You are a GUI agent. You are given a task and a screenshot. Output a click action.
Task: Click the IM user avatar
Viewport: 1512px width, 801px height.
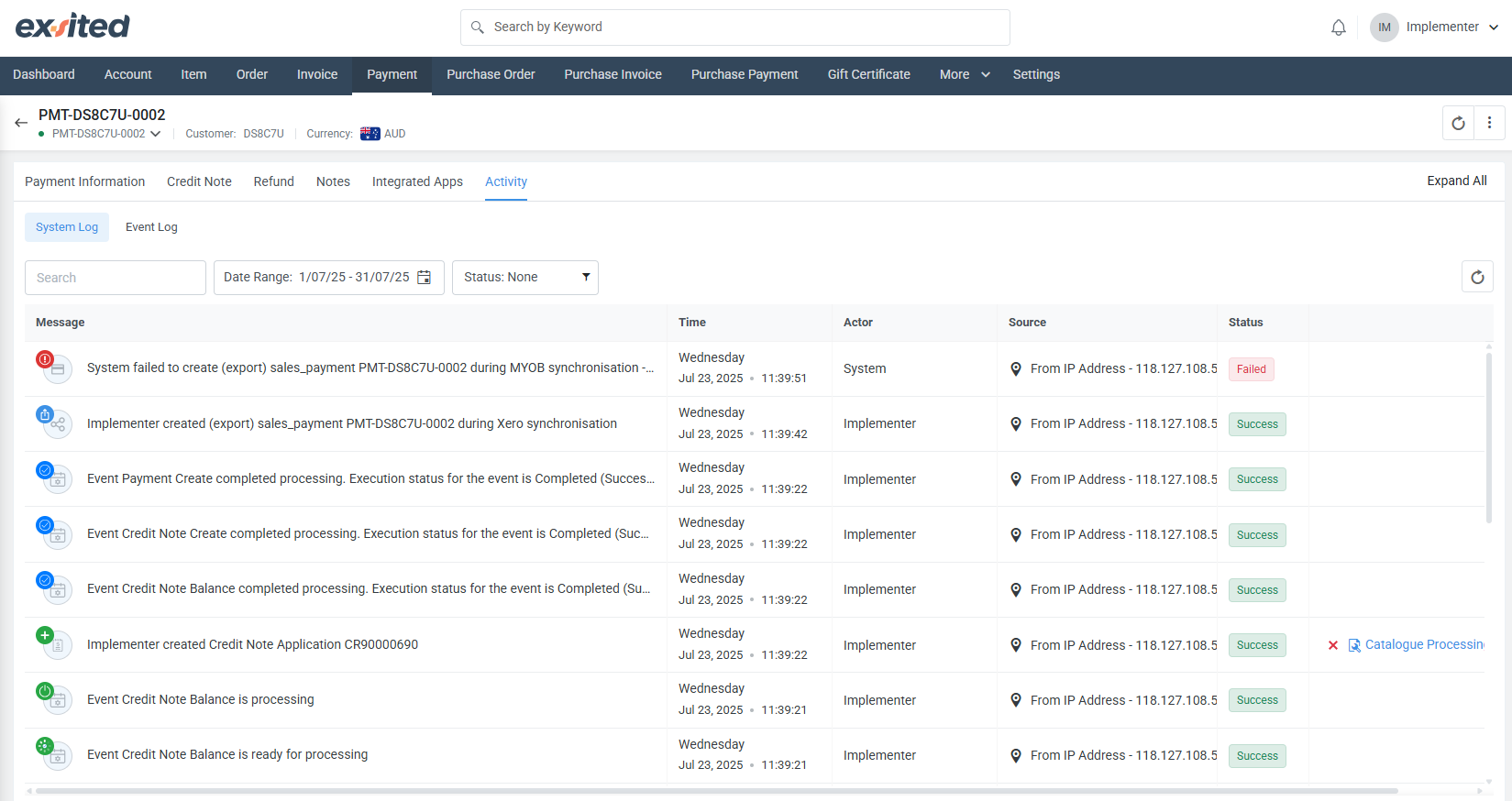click(1385, 27)
